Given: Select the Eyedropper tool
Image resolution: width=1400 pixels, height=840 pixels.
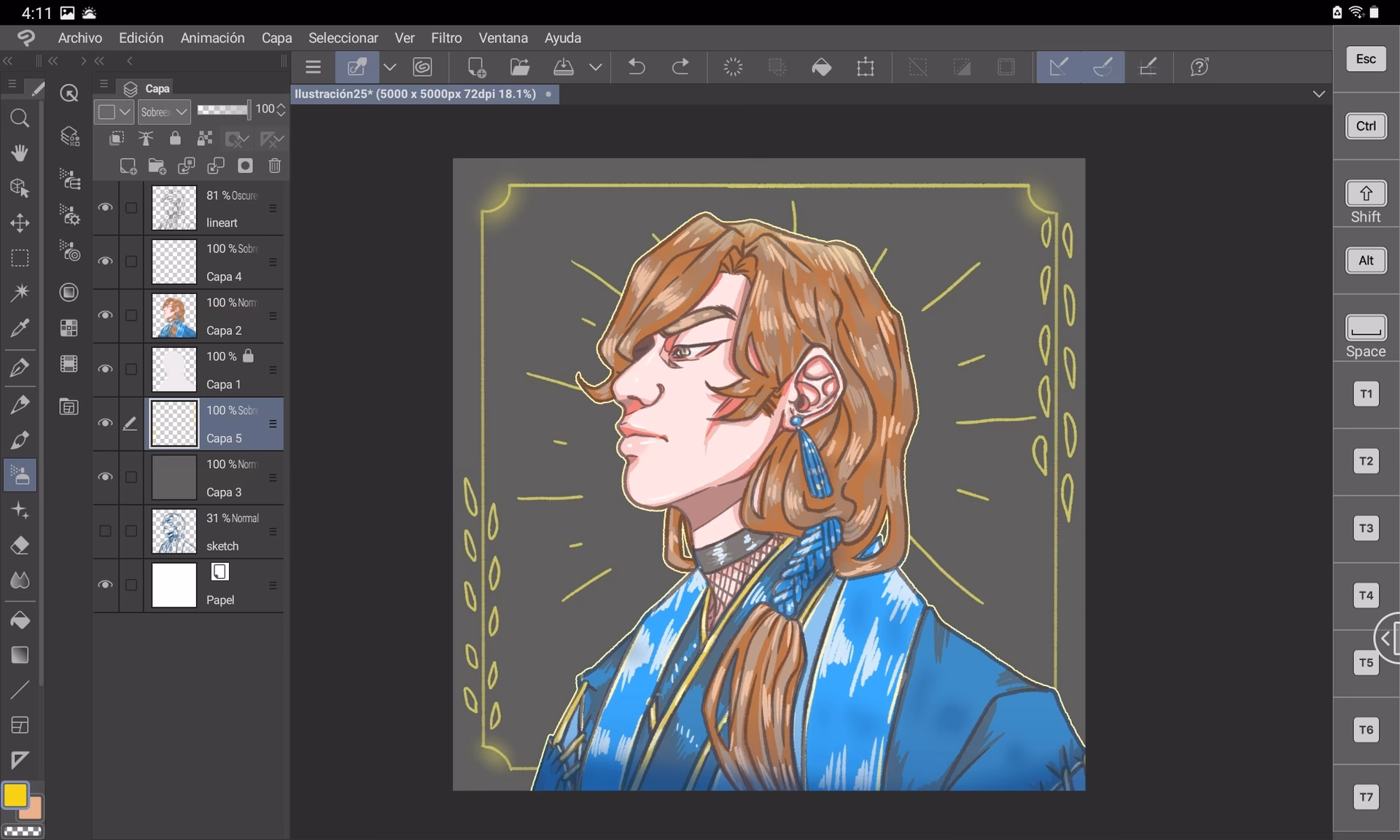Looking at the screenshot, I should [20, 328].
